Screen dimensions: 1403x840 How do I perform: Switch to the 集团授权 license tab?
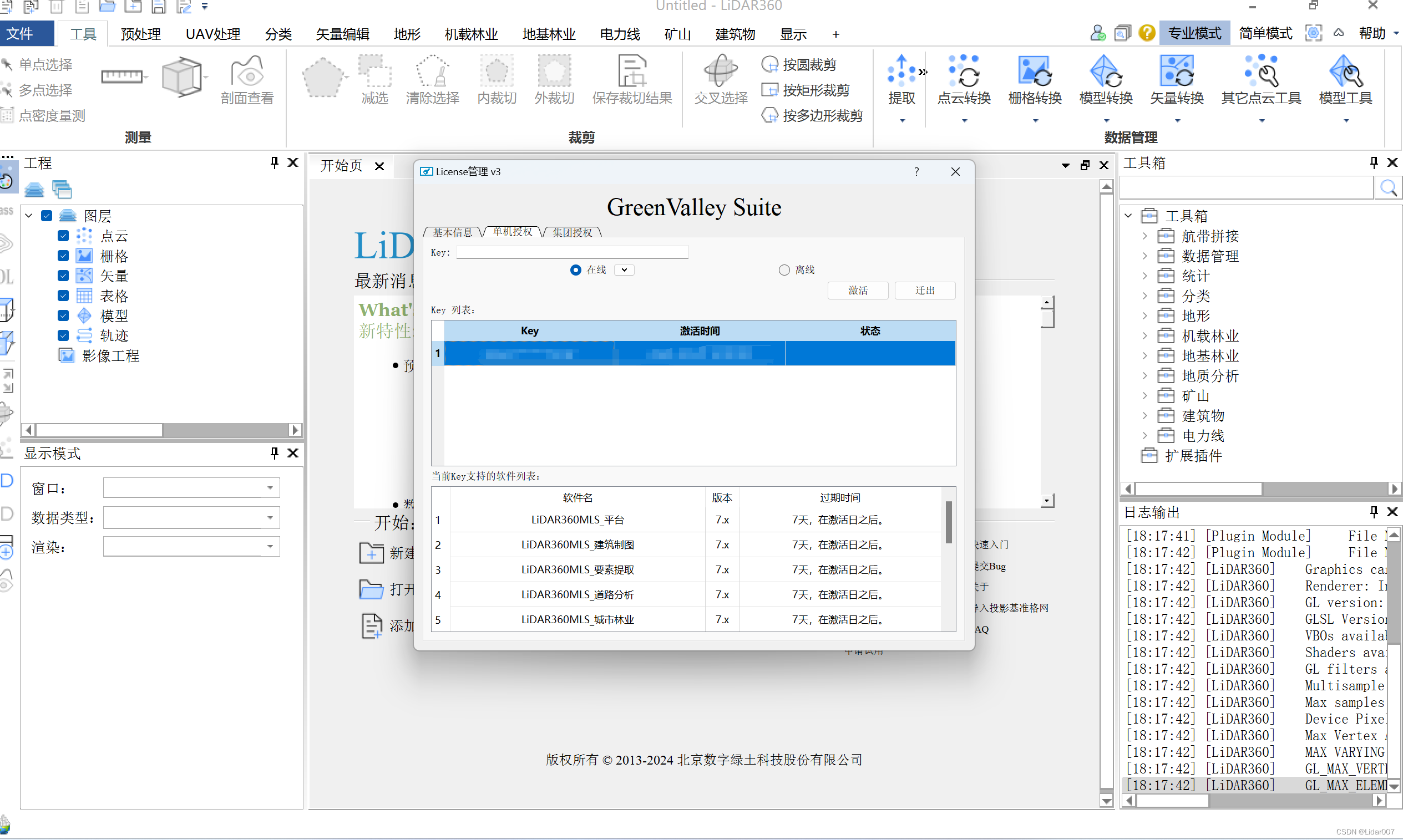[573, 232]
